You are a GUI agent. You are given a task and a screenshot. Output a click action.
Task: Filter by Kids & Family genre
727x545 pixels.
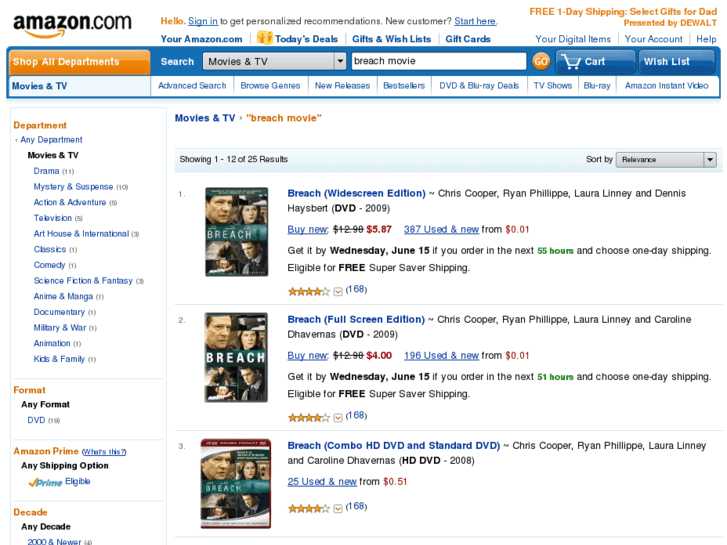point(59,359)
